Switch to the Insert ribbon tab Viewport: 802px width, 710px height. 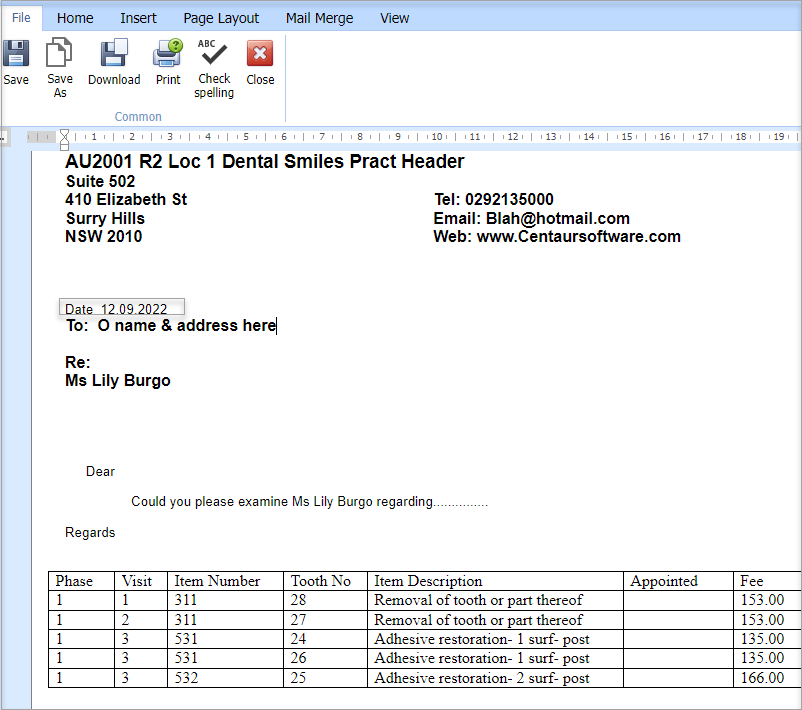coord(138,18)
